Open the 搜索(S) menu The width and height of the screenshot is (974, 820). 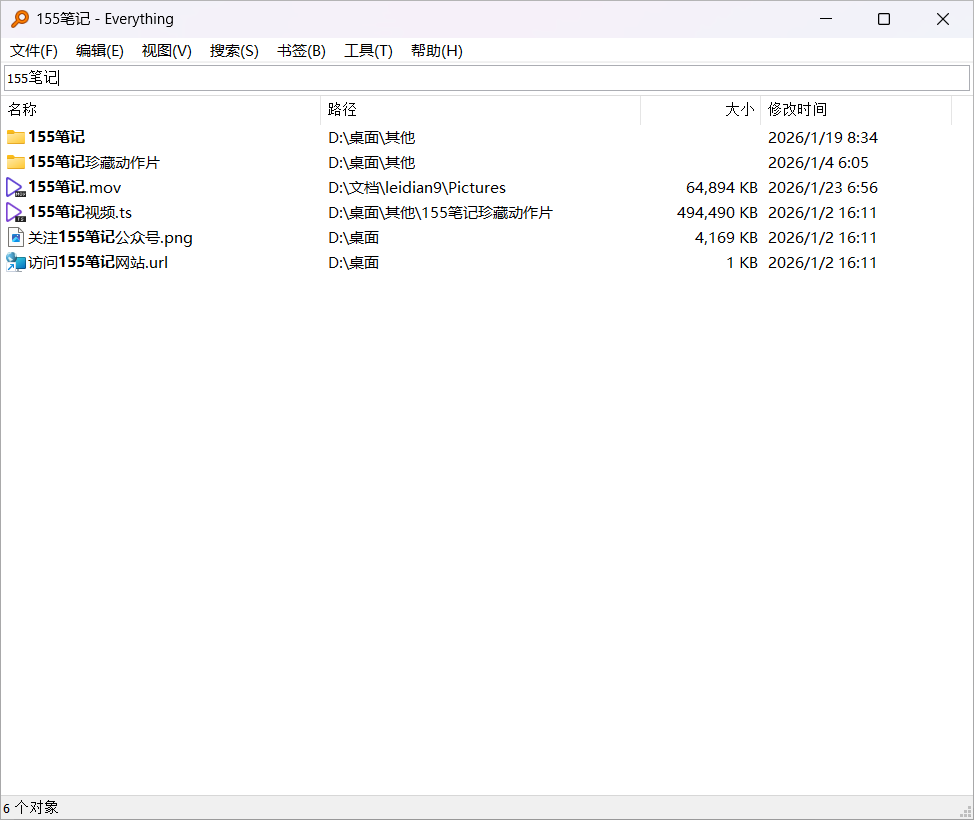pyautogui.click(x=234, y=51)
